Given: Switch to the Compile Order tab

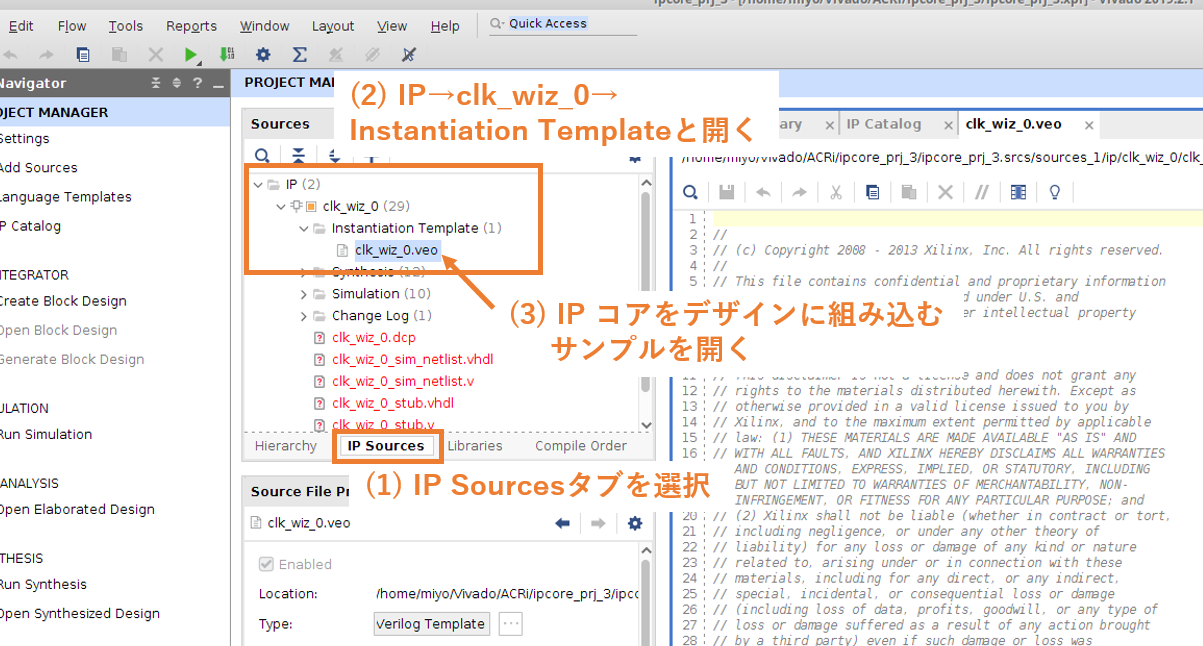Looking at the screenshot, I should (580, 446).
